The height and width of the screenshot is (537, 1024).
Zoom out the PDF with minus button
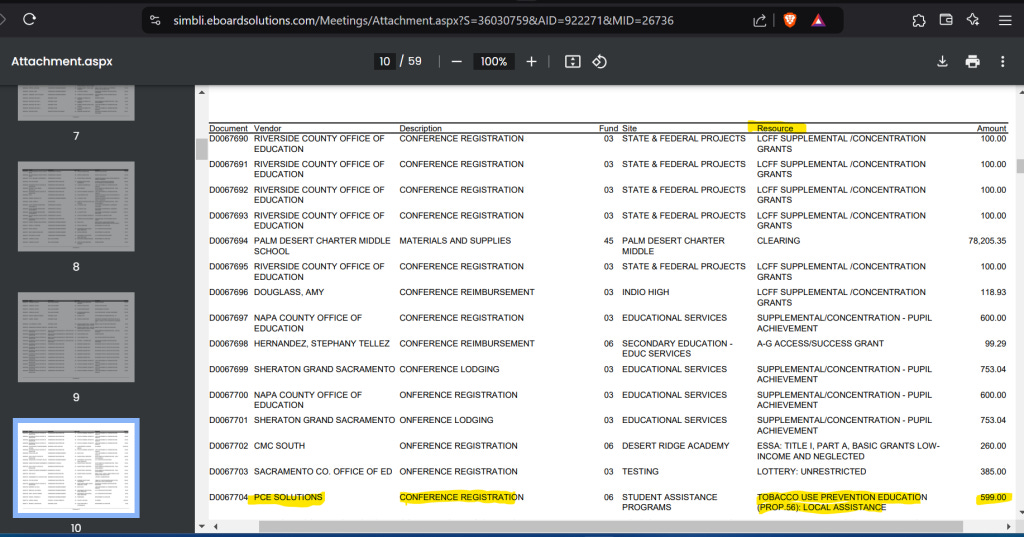coord(456,61)
